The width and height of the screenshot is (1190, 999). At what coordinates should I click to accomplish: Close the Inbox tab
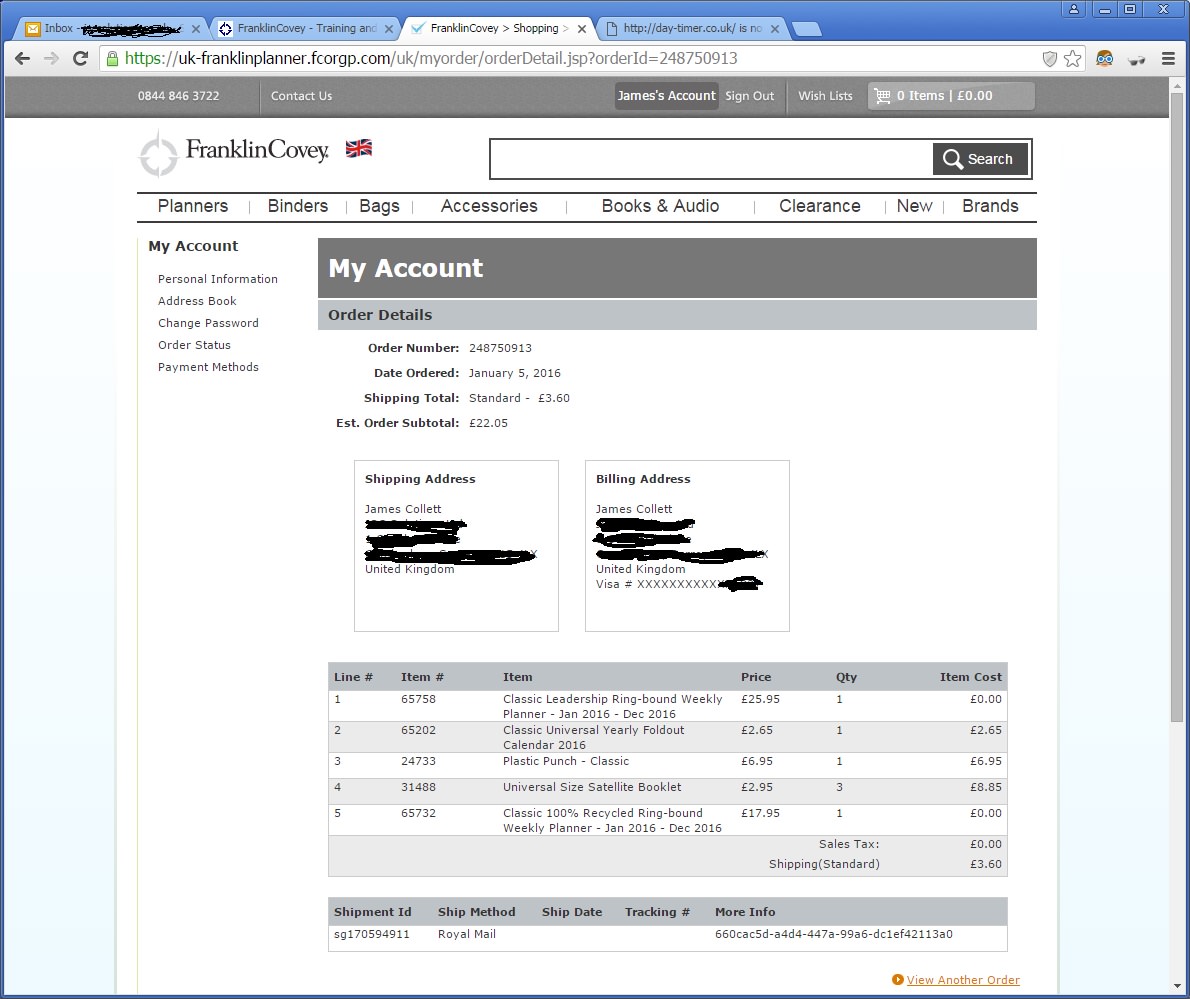(196, 29)
